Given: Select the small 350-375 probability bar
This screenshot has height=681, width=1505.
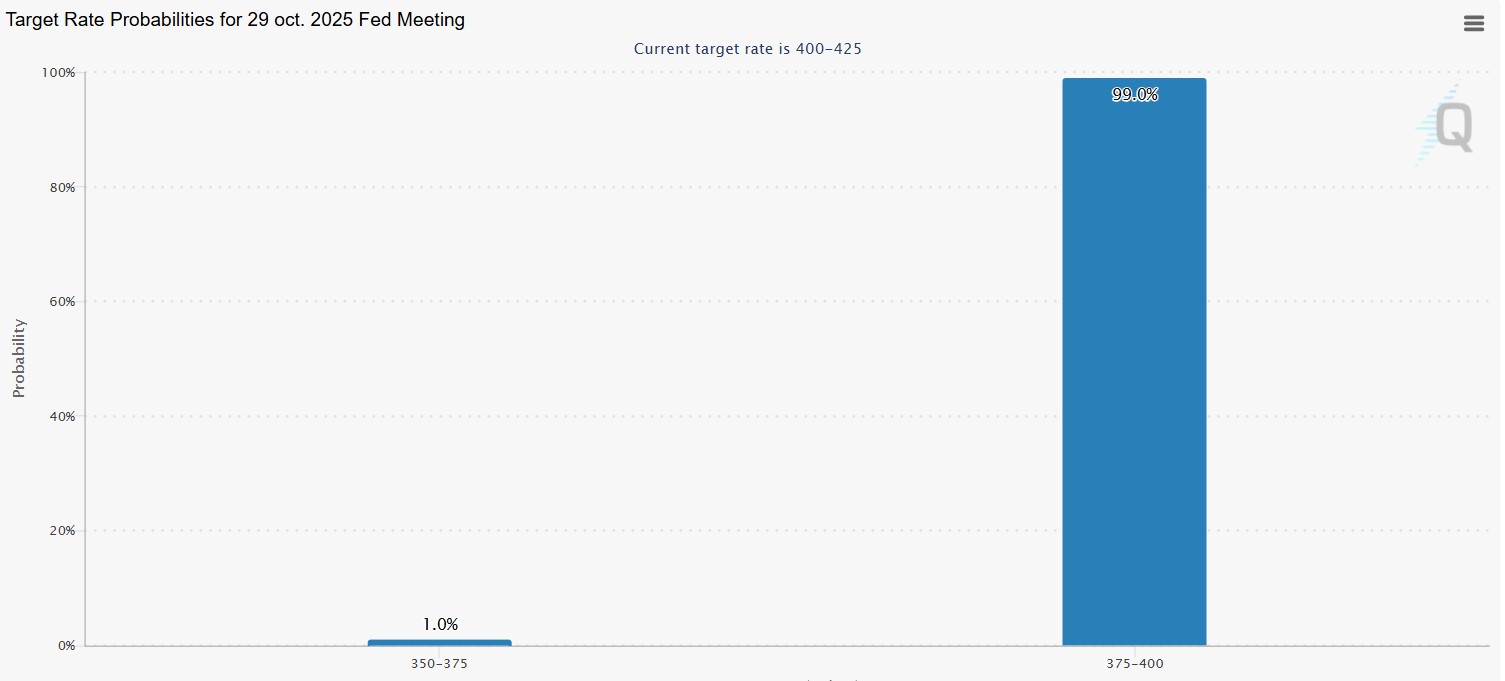Looking at the screenshot, I should (x=439, y=642).
